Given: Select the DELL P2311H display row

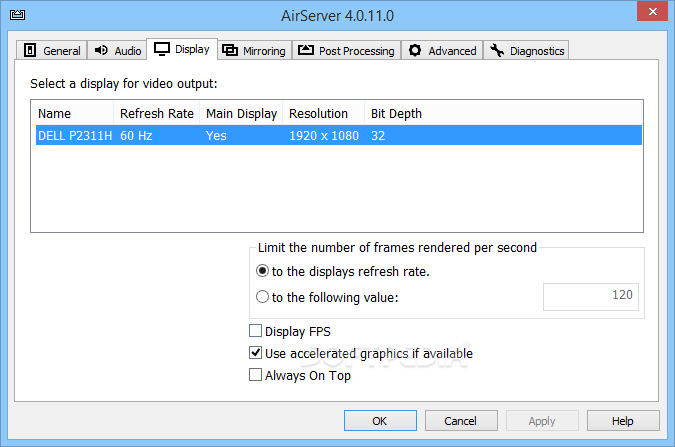Looking at the screenshot, I should pos(339,135).
